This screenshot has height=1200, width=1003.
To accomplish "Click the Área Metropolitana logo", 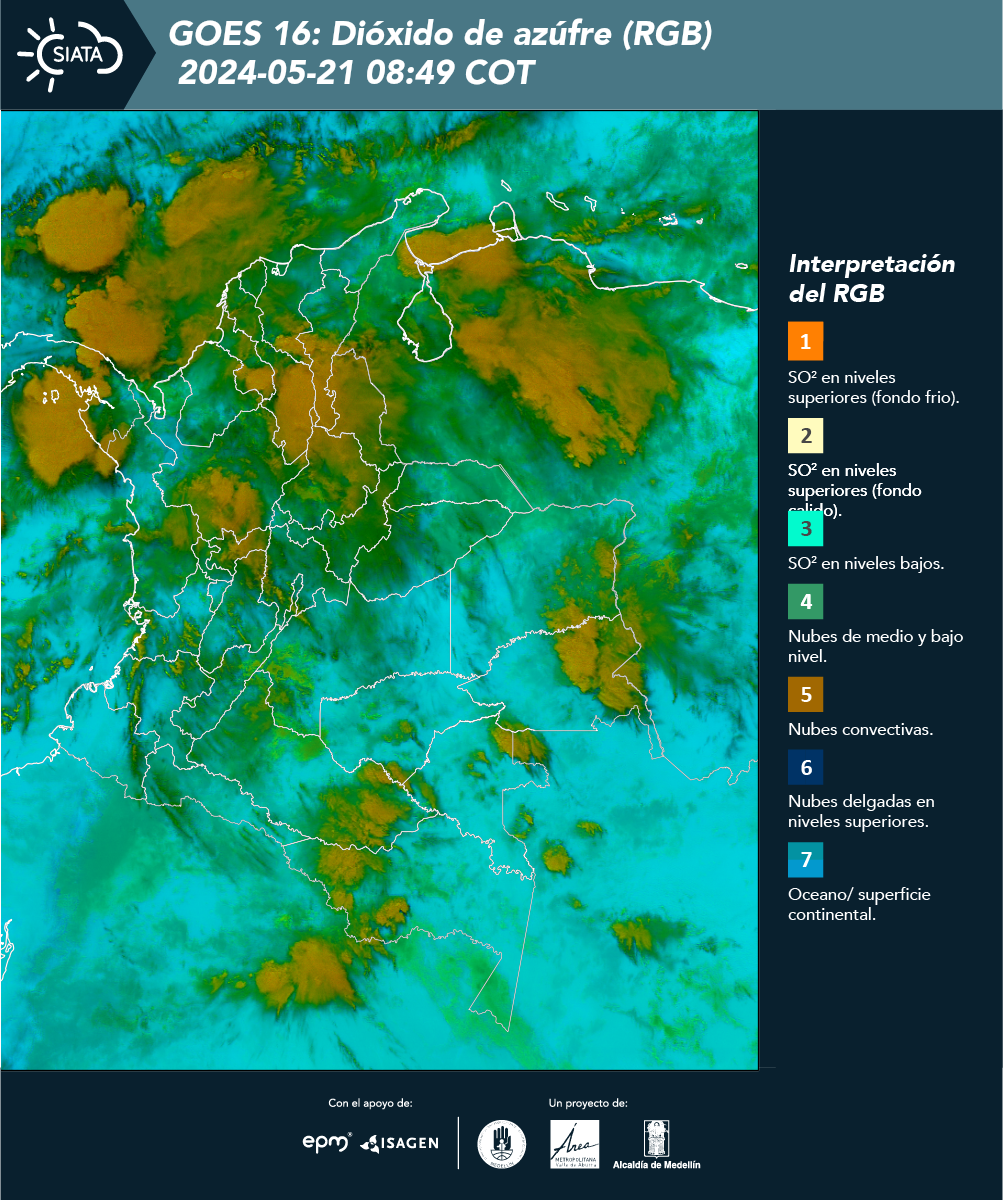I will [x=575, y=1144].
